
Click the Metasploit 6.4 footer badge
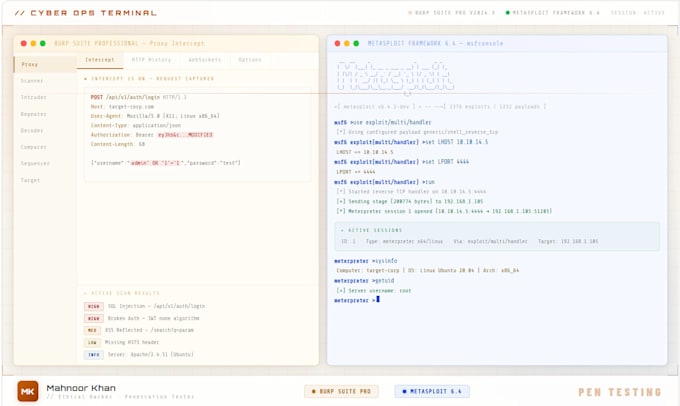pyautogui.click(x=432, y=391)
